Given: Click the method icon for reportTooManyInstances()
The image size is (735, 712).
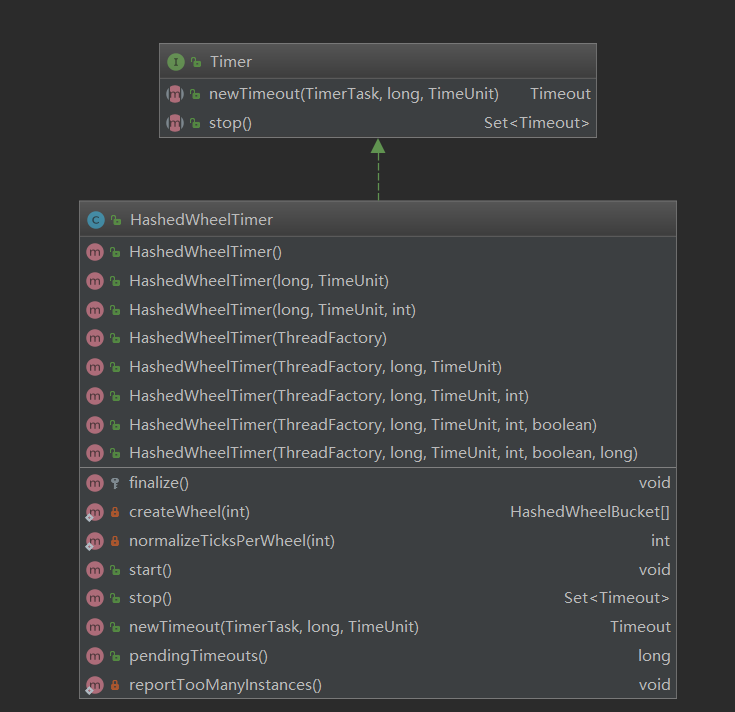Looking at the screenshot, I should tap(95, 686).
